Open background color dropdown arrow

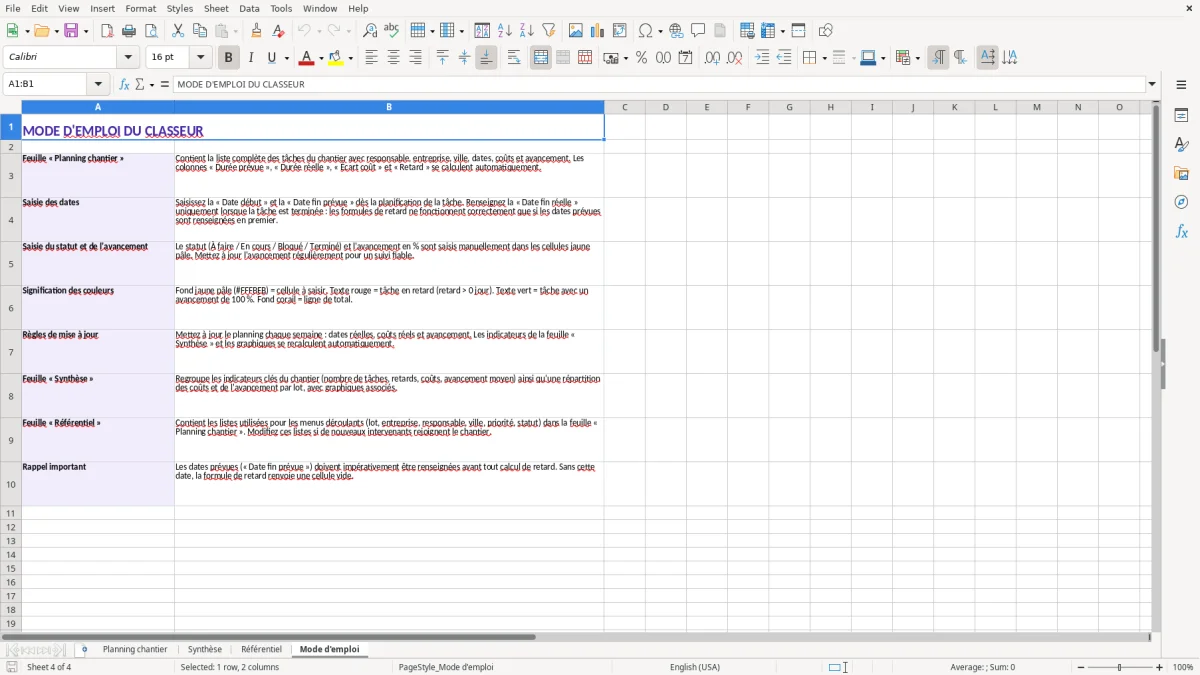click(350, 58)
